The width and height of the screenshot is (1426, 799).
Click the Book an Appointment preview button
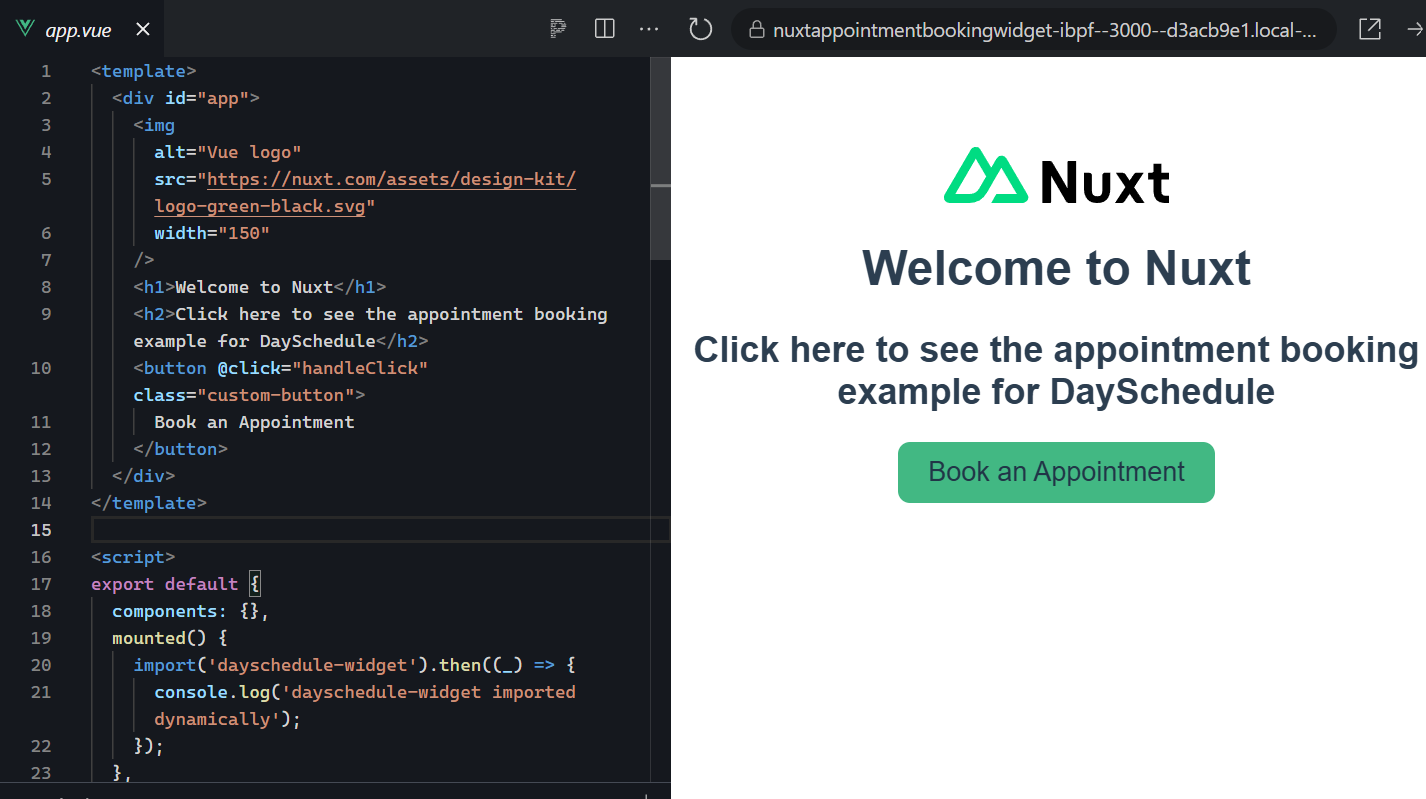click(1056, 472)
